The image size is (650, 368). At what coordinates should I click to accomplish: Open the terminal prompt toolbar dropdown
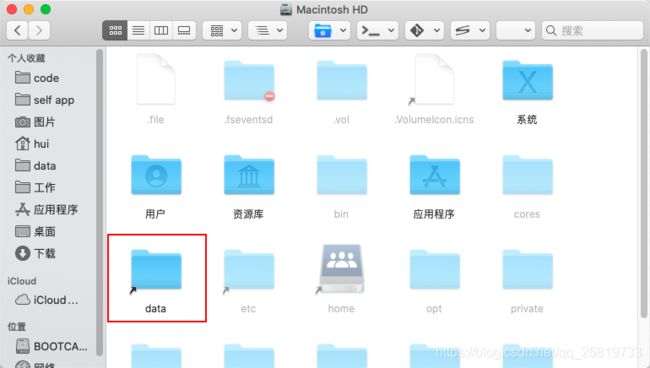(x=378, y=31)
